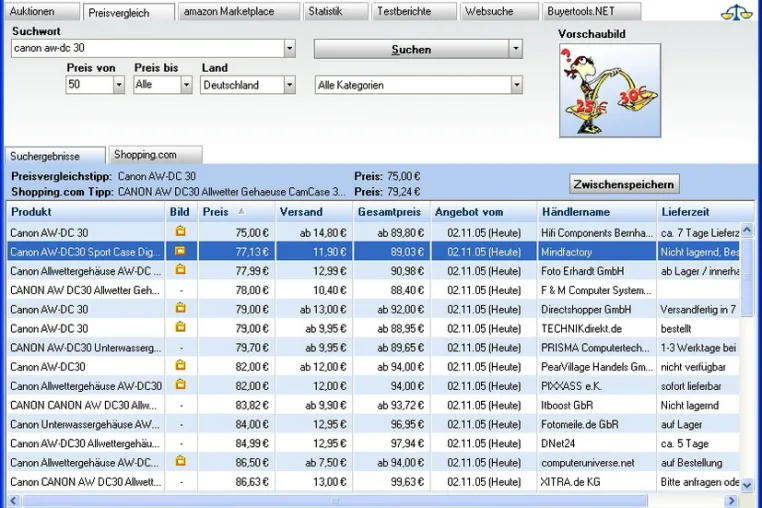This screenshot has height=508, width=762.
Task: Click the vertical scrollbar up arrow
Action: pyautogui.click(x=747, y=229)
